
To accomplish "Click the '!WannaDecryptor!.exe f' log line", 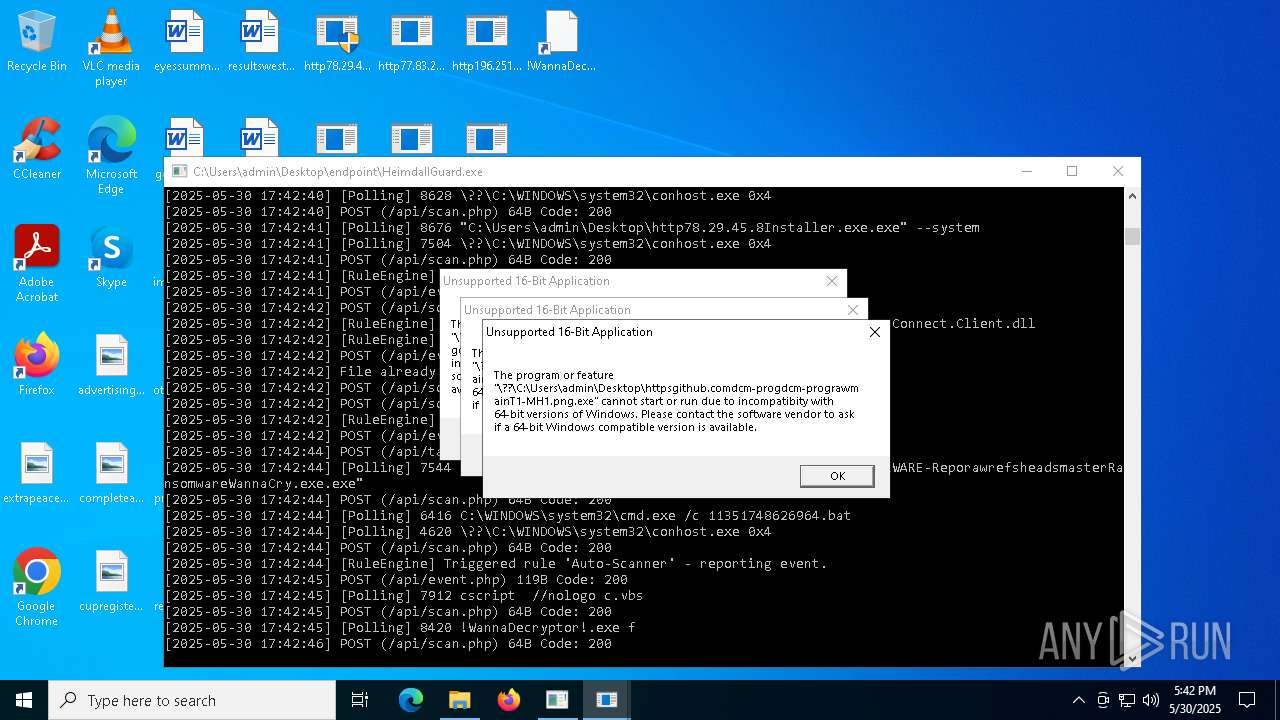I will (399, 628).
